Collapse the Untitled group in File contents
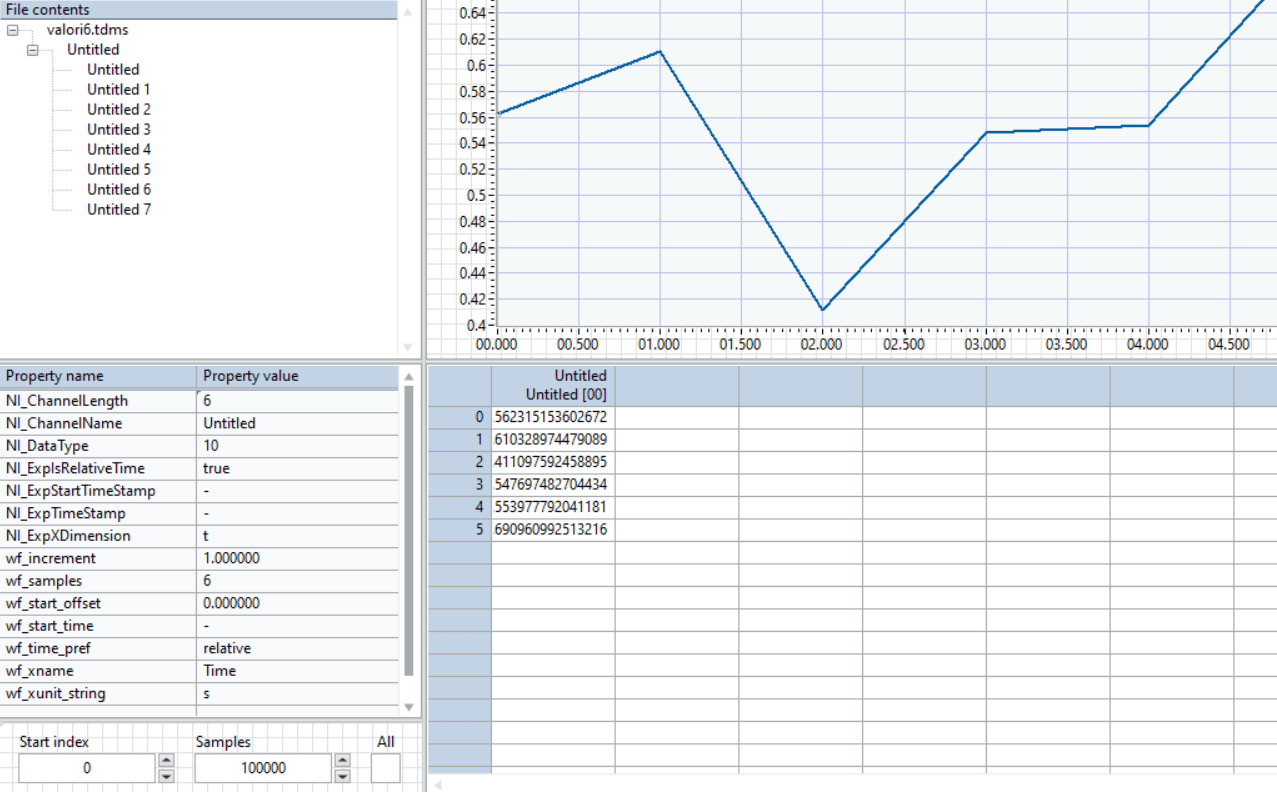The width and height of the screenshot is (1277, 792). [x=33, y=49]
